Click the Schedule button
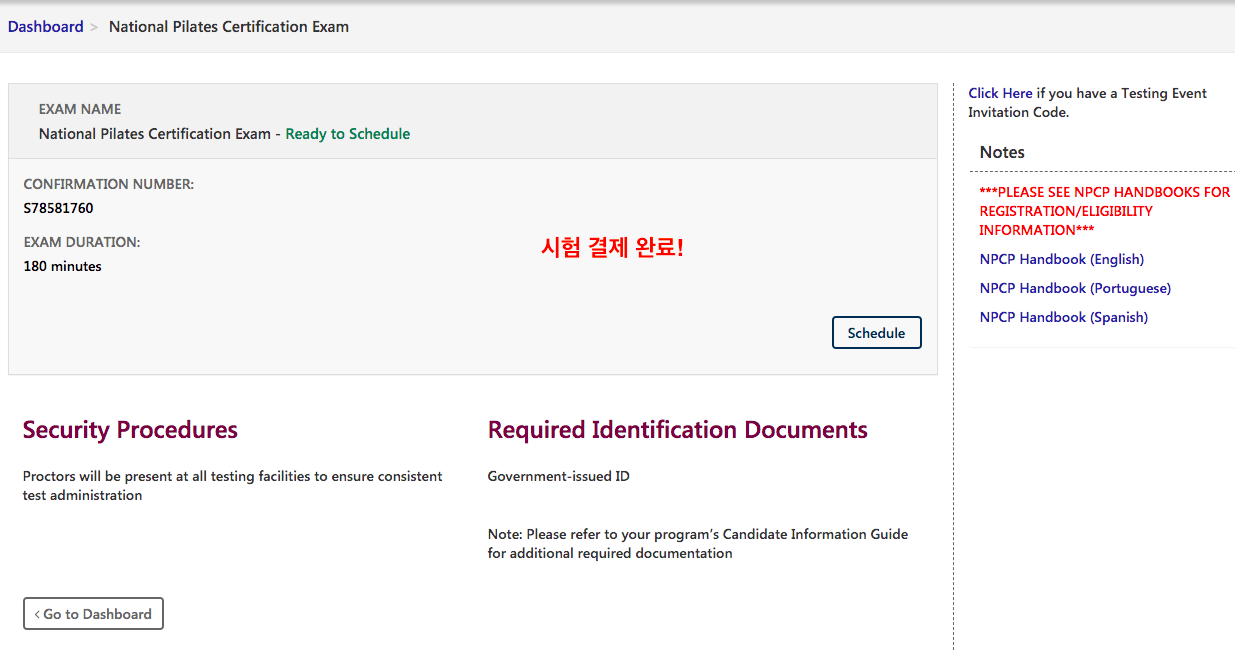The height and width of the screenshot is (658, 1235). (x=876, y=333)
